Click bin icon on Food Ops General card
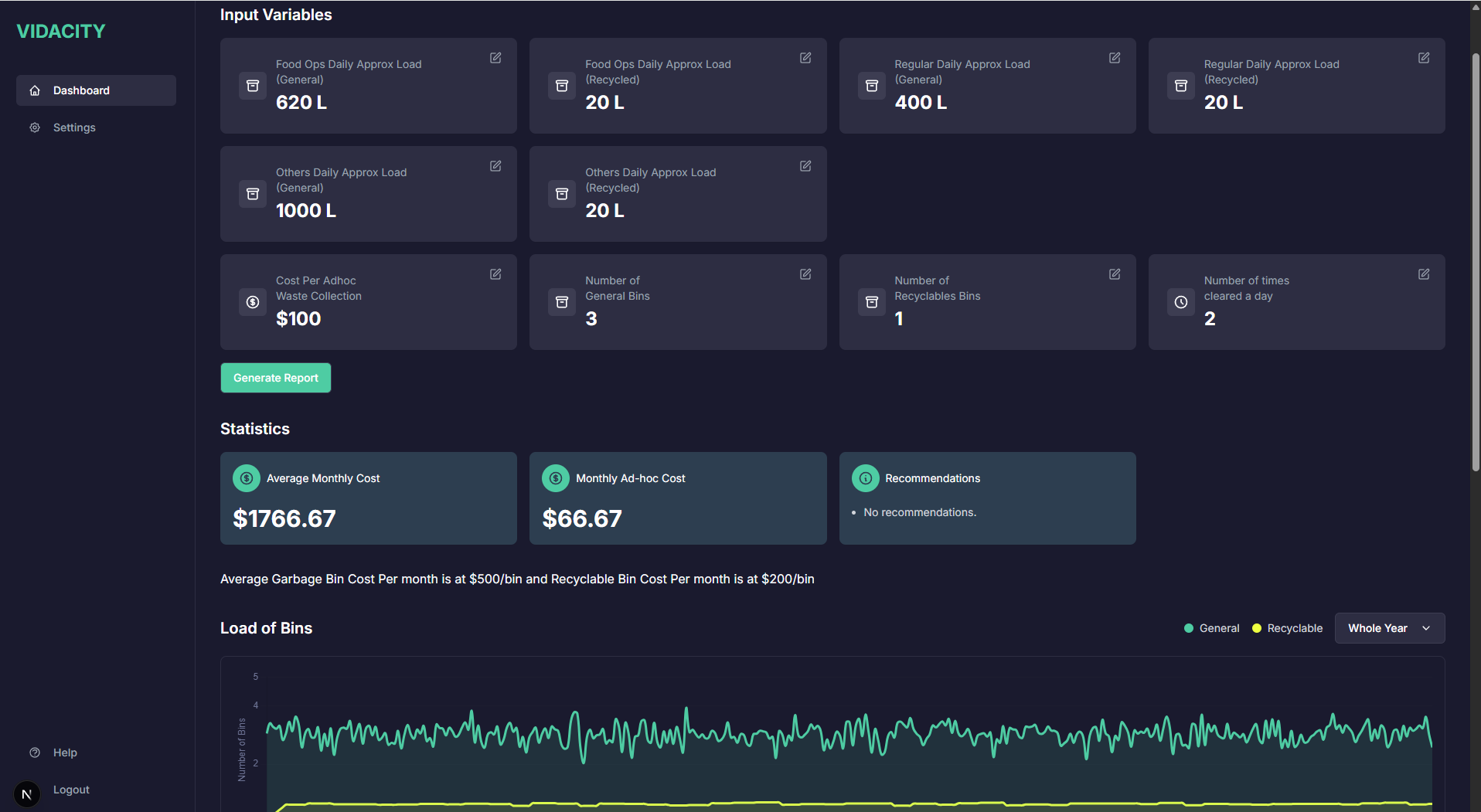This screenshot has height=812, width=1481. tap(253, 86)
